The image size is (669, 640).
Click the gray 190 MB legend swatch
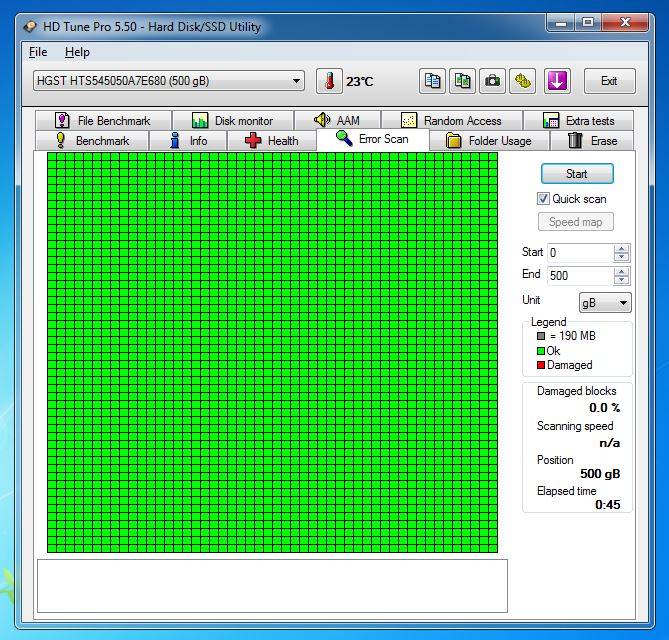(541, 336)
